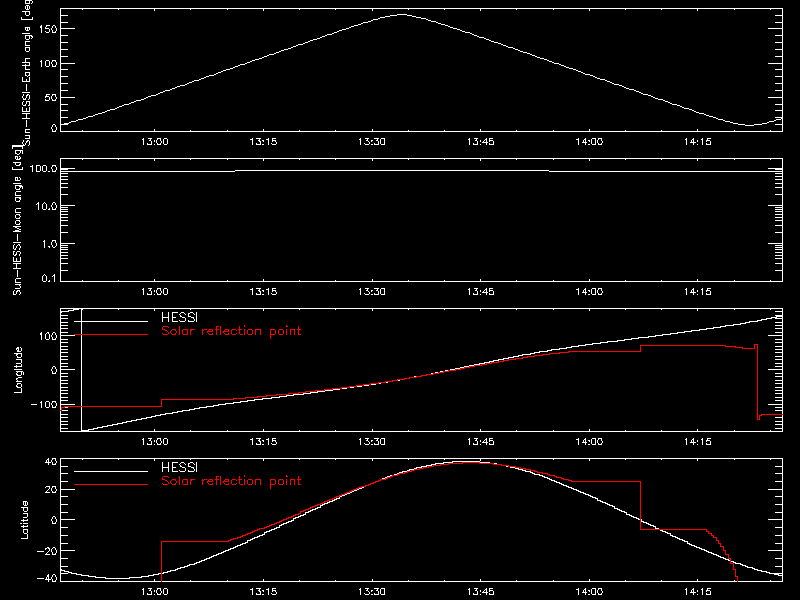The height and width of the screenshot is (600, 800).
Task: Click 14:00 tick under Moon angle plot
Action: tap(589, 292)
